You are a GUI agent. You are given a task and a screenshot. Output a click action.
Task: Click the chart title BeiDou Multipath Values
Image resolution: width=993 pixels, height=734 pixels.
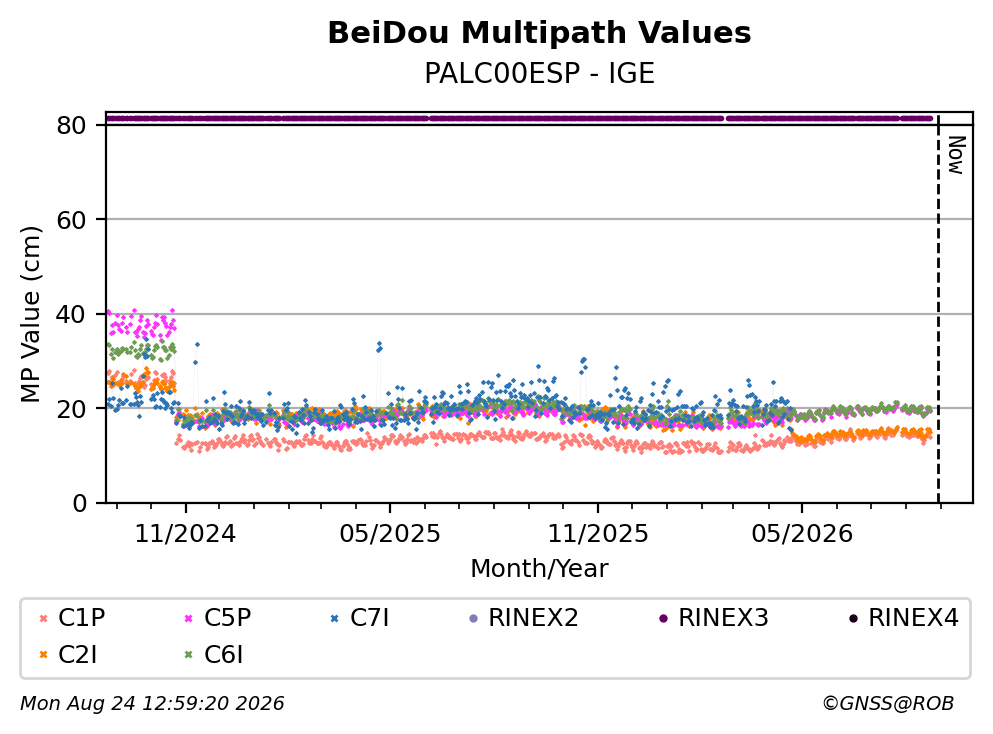click(539, 33)
